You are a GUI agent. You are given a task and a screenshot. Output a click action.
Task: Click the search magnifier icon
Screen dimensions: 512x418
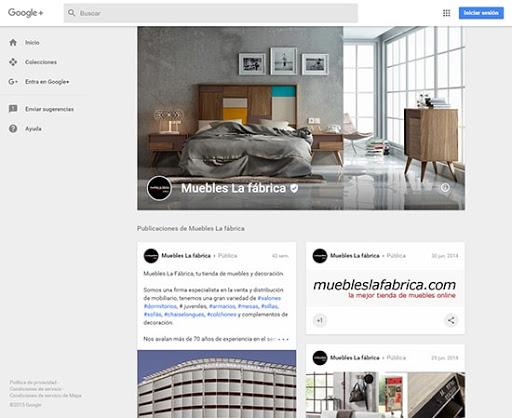(71, 13)
